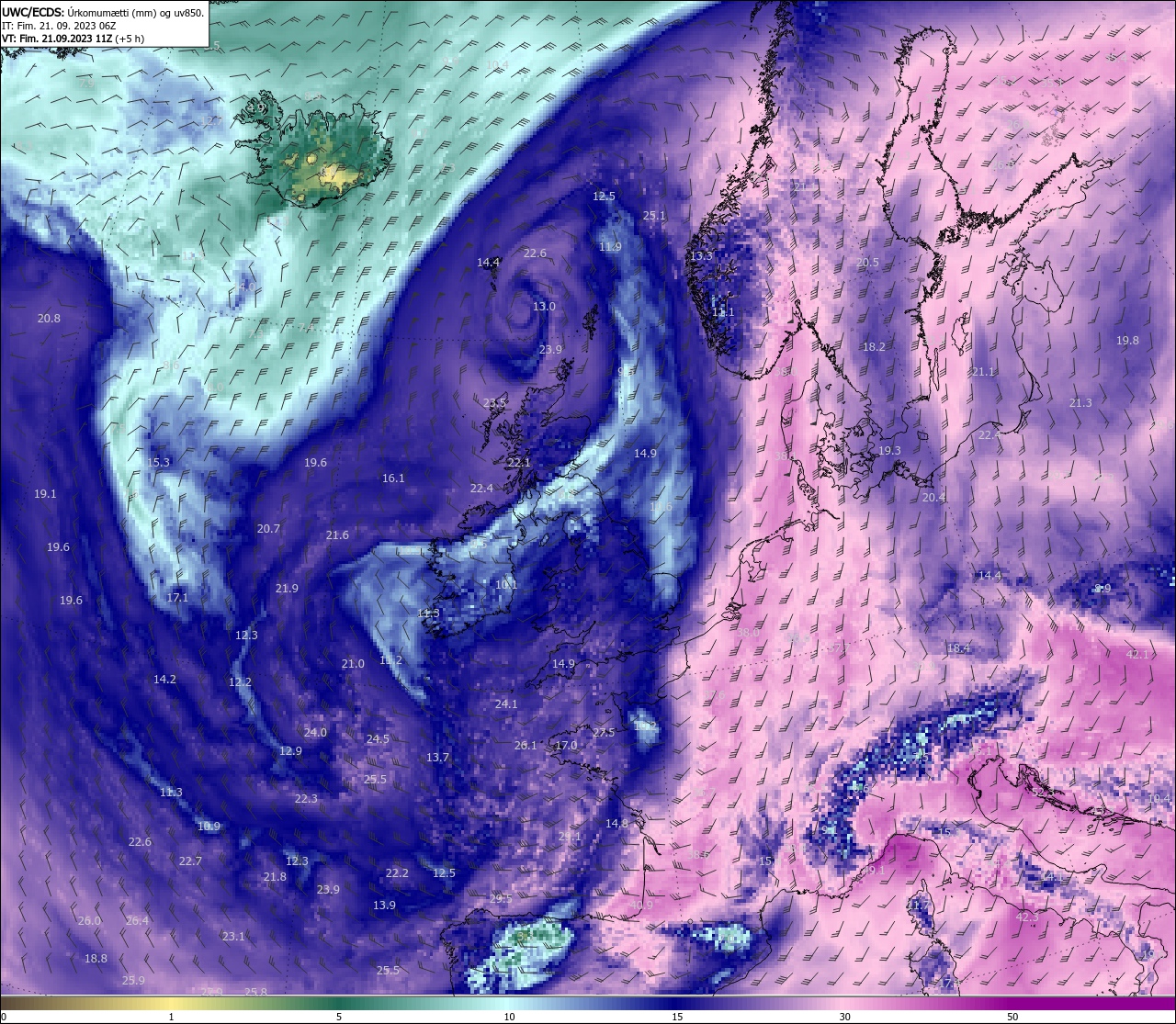Click the map value '24.5'
The width and height of the screenshot is (1176, 1024).
click(378, 739)
